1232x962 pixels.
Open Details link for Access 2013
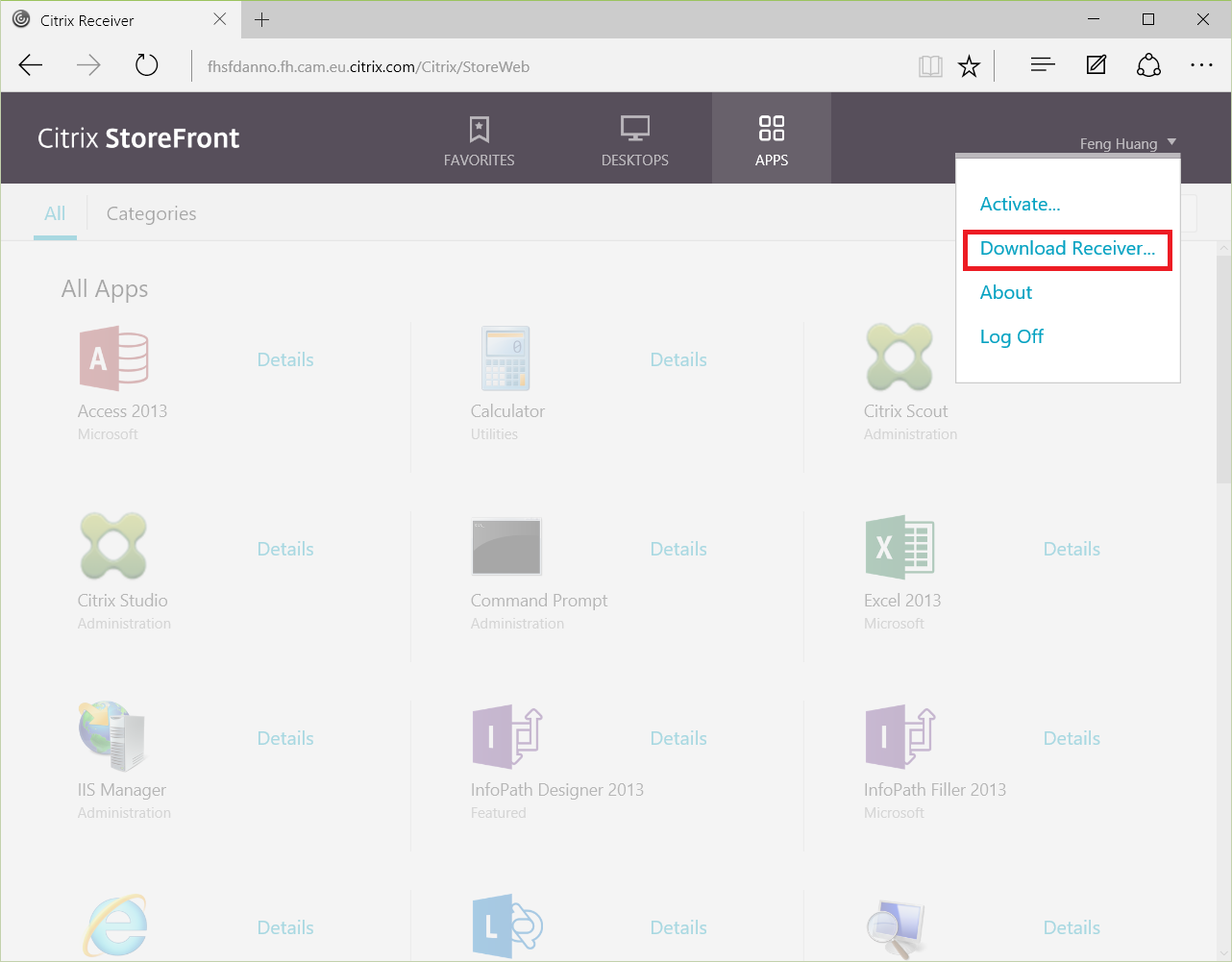pyautogui.click(x=285, y=359)
